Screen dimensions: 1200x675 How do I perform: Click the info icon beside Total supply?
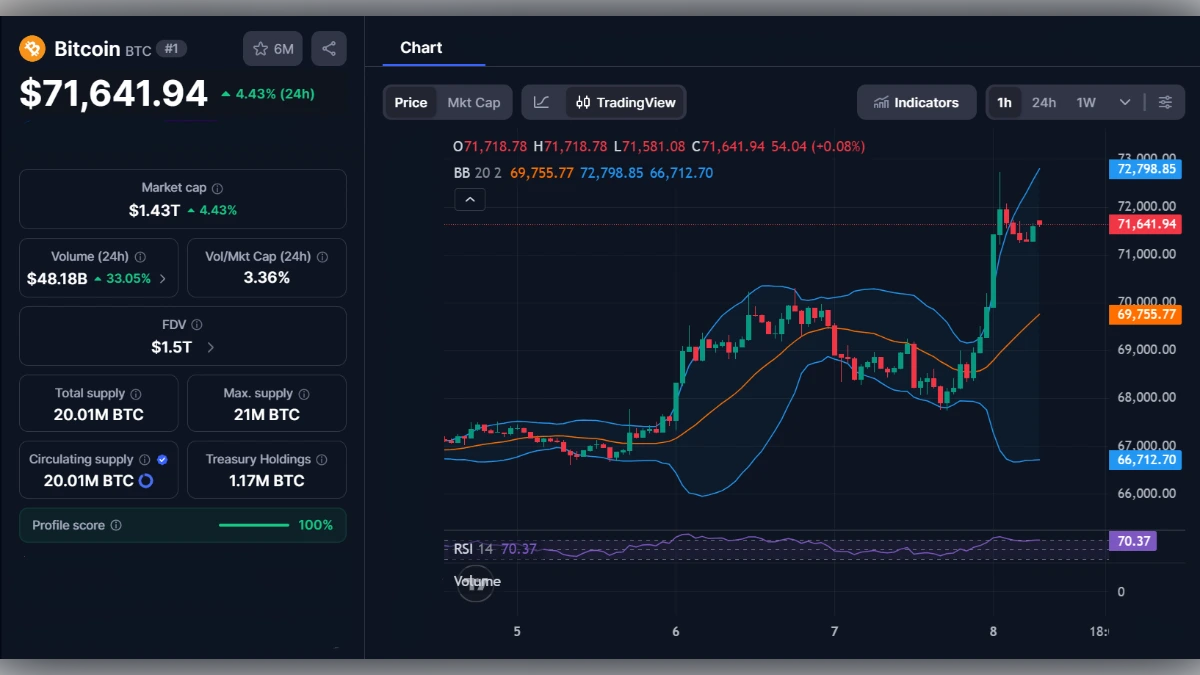[x=136, y=393]
